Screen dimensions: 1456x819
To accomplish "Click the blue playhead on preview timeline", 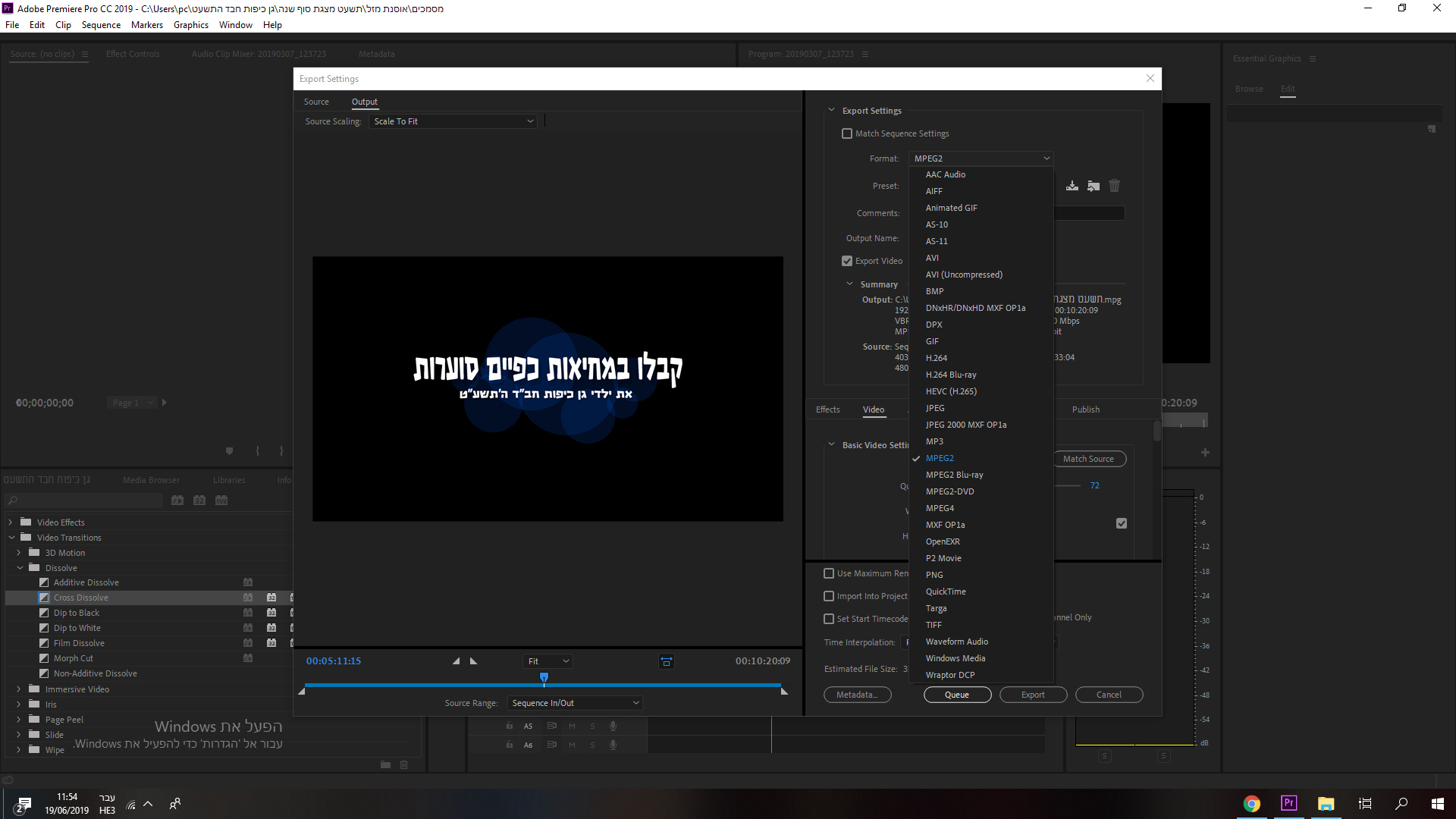I will pyautogui.click(x=544, y=677).
